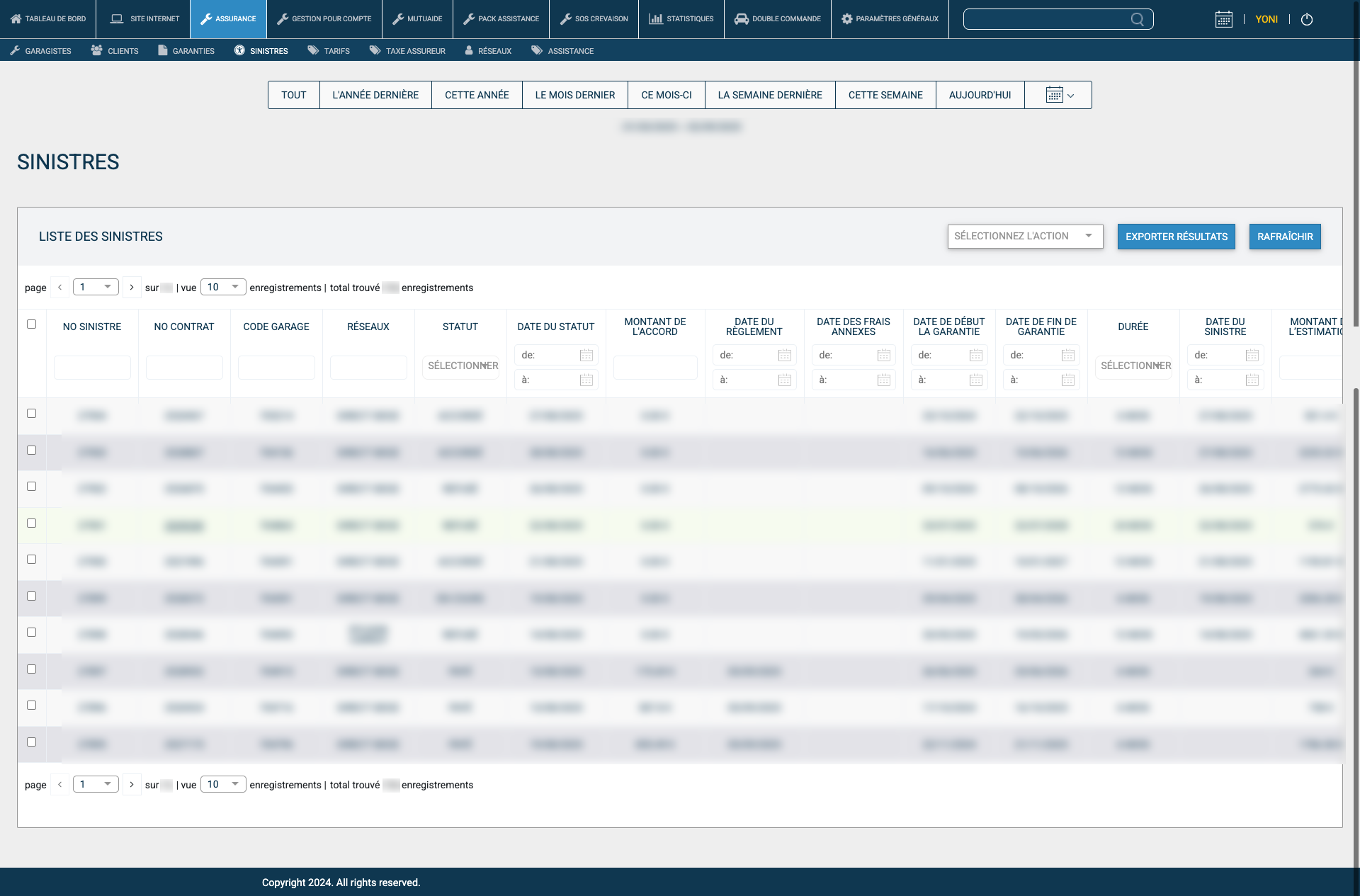Image resolution: width=1360 pixels, height=896 pixels.
Task: Check the first row checkbox
Action: (x=31, y=413)
